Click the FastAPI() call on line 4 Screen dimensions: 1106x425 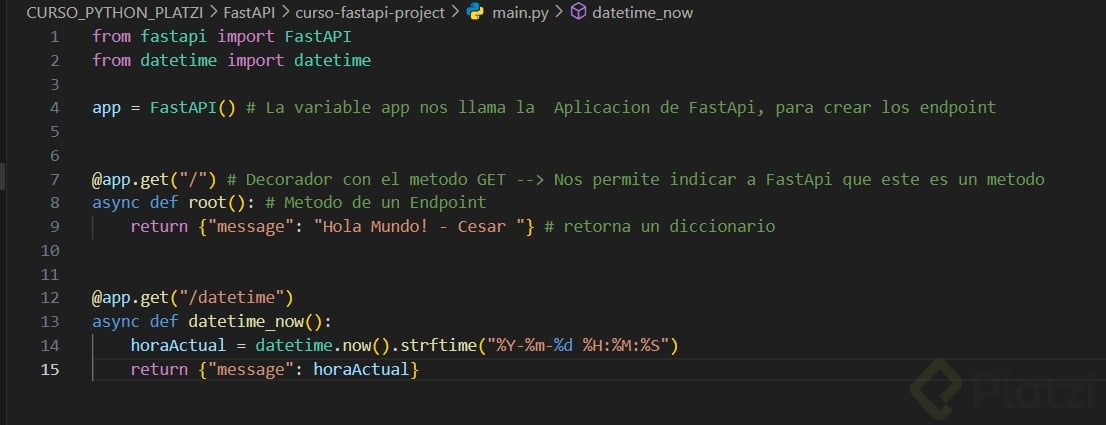193,108
